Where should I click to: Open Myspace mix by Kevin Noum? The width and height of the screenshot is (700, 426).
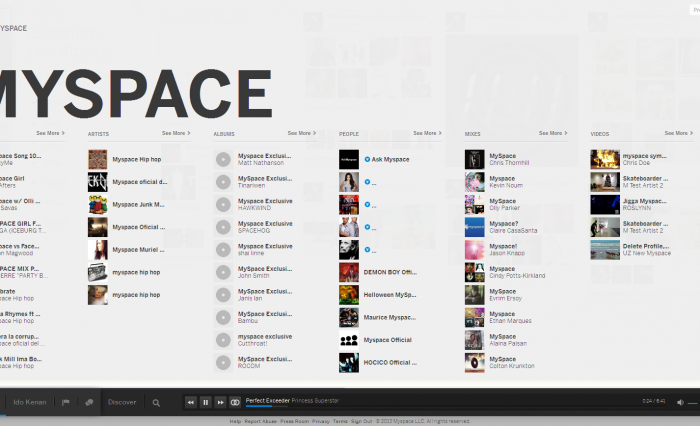click(x=475, y=182)
